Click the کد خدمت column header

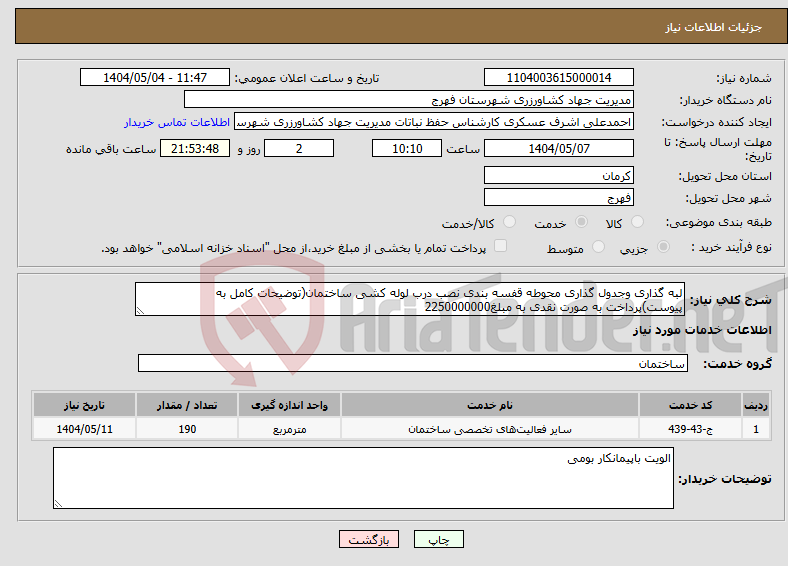click(x=690, y=405)
